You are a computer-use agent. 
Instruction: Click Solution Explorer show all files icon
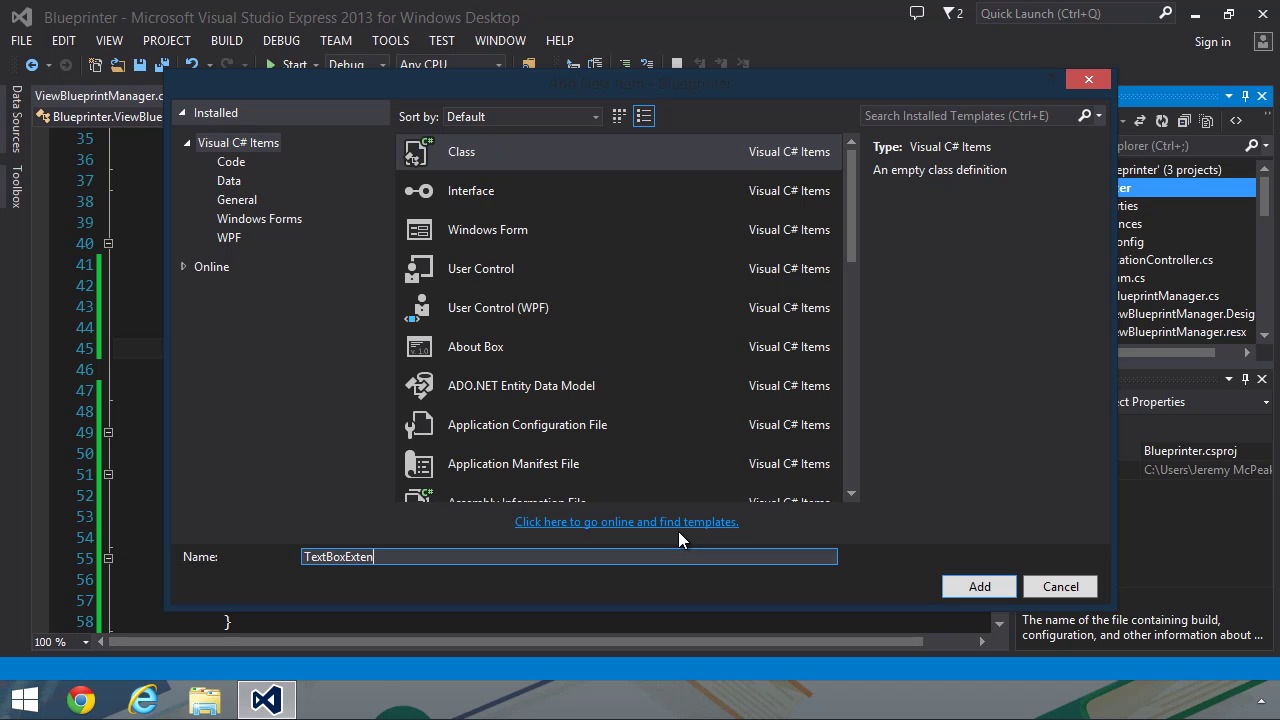pyautogui.click(x=1207, y=121)
